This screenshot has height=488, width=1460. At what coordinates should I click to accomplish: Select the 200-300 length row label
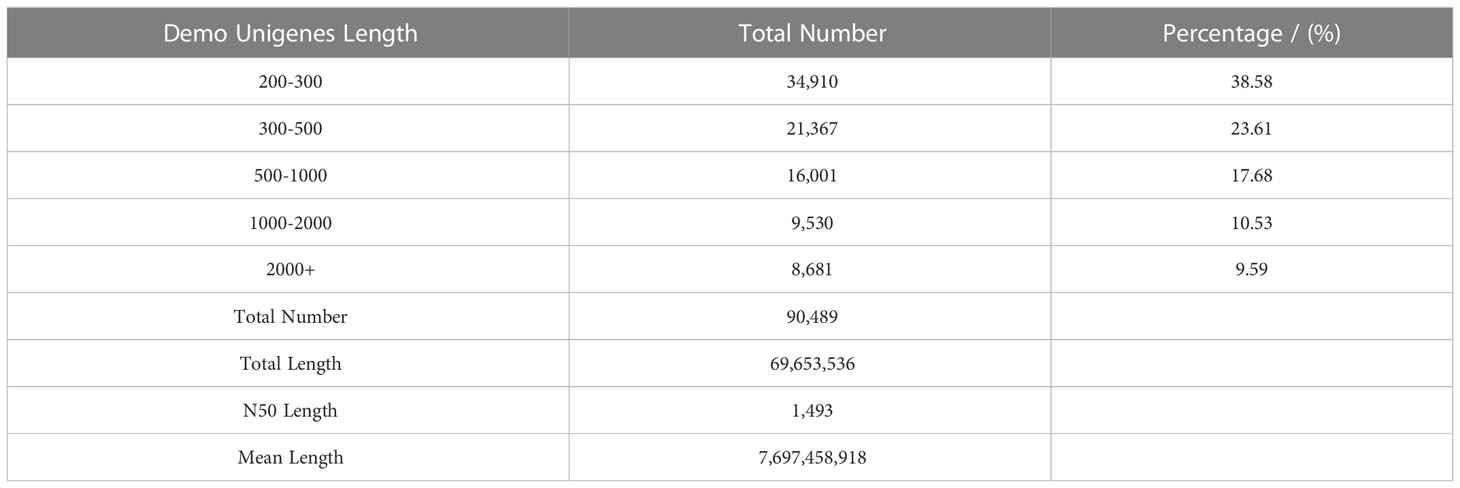(290, 81)
